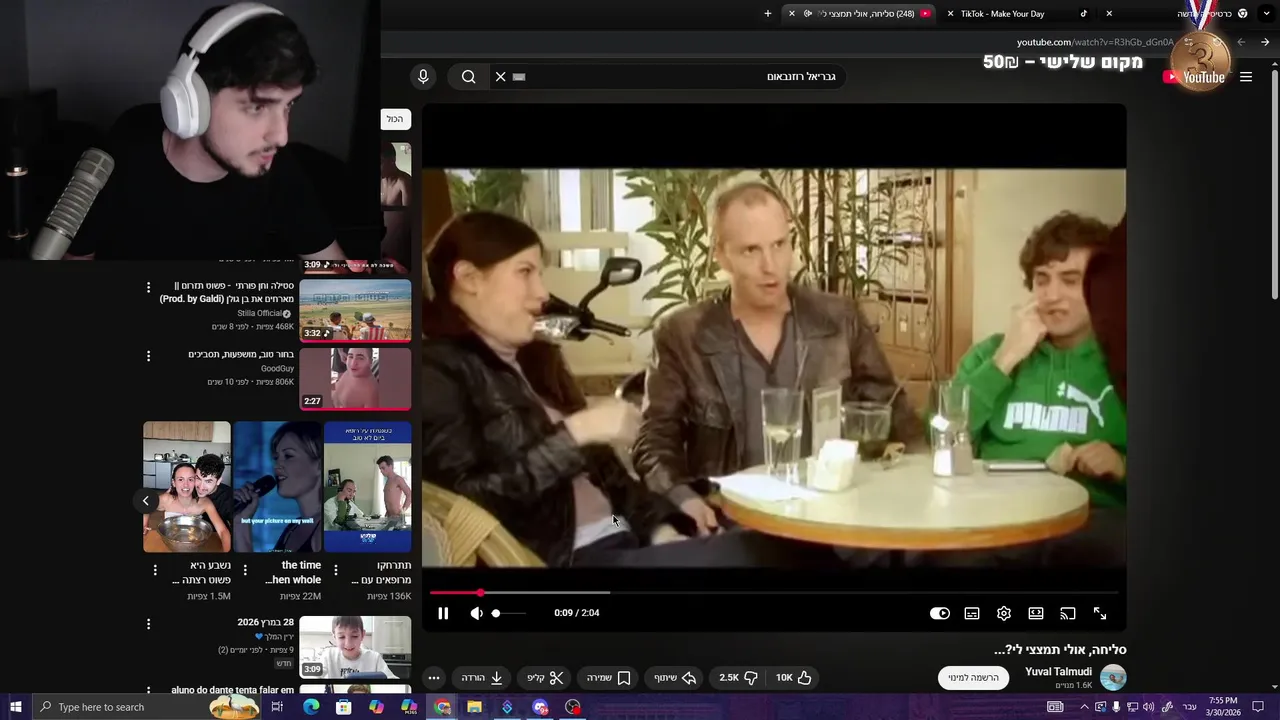The height and width of the screenshot is (720, 1280).
Task: Start voice search with microphone
Action: [423, 77]
